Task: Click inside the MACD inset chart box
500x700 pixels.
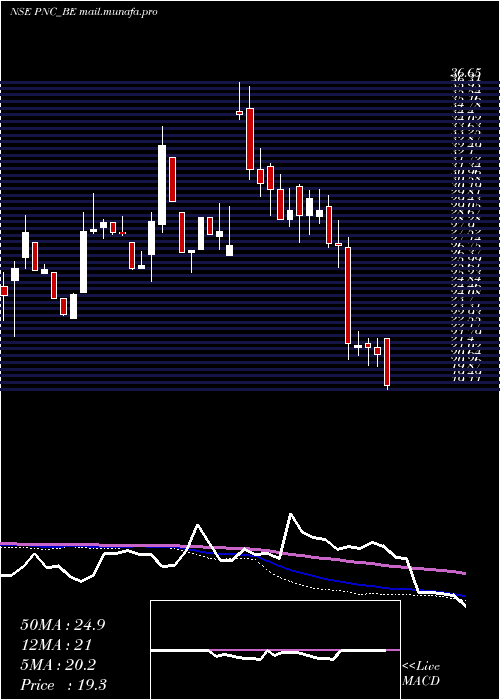Action: (275, 650)
